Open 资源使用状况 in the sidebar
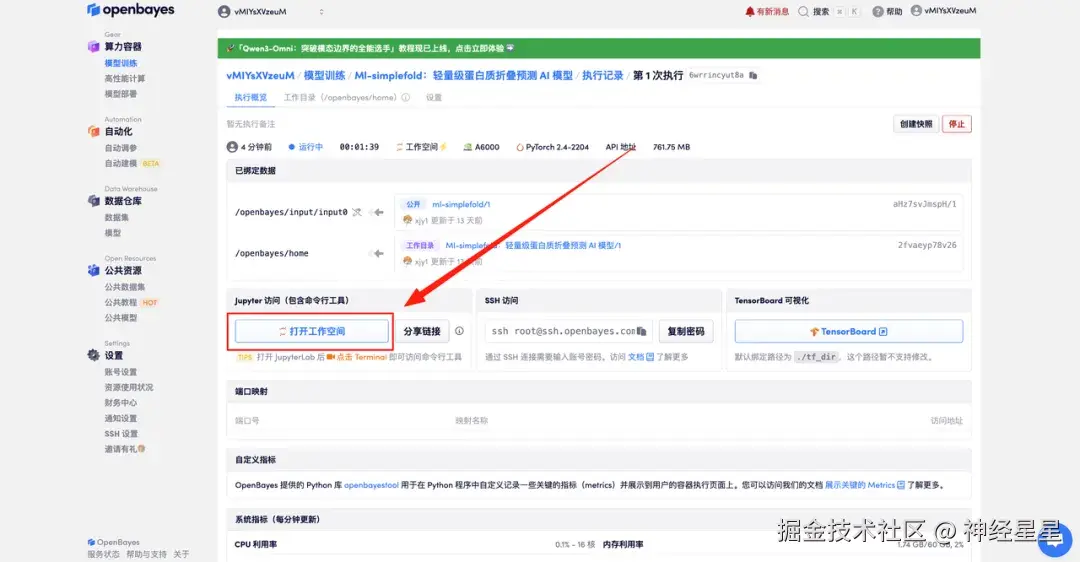 [x=129, y=387]
